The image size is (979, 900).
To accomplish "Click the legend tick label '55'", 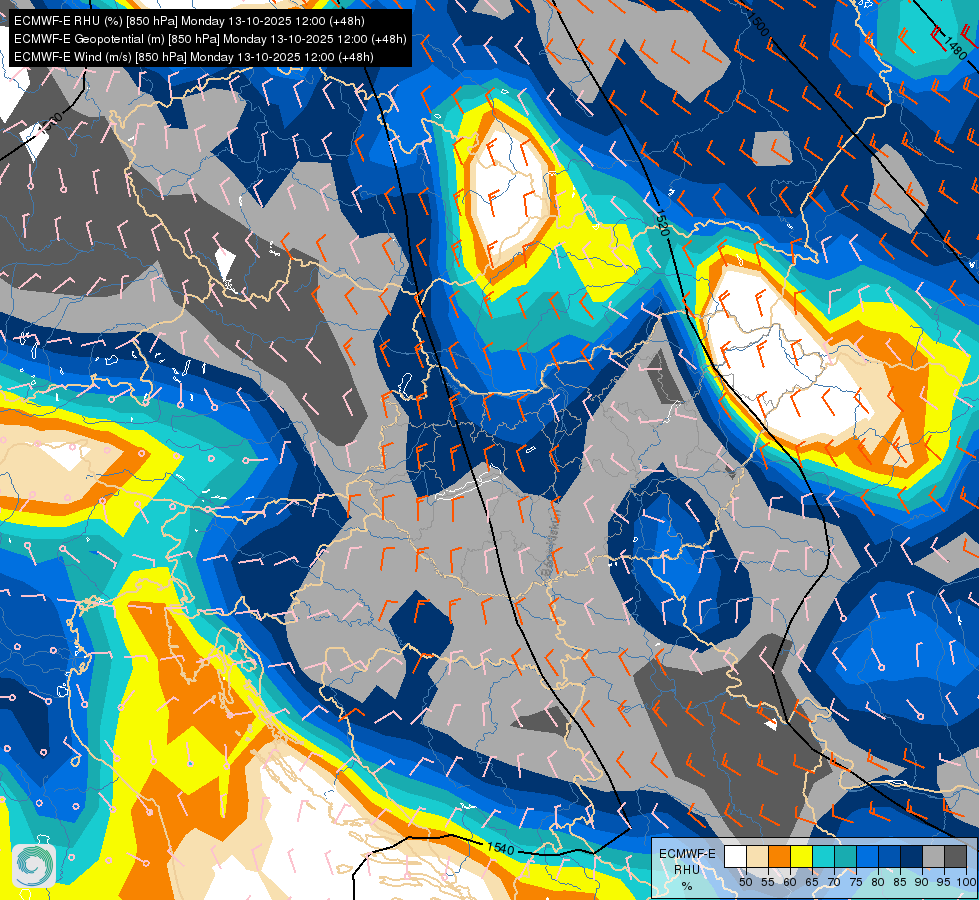I will point(768,882).
